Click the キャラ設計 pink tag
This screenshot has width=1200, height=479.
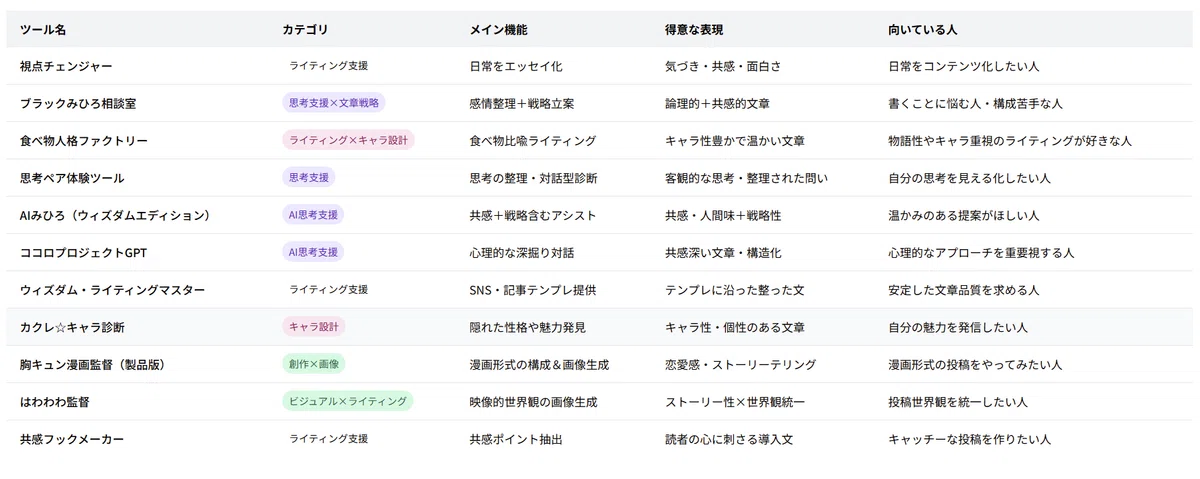[x=314, y=327]
